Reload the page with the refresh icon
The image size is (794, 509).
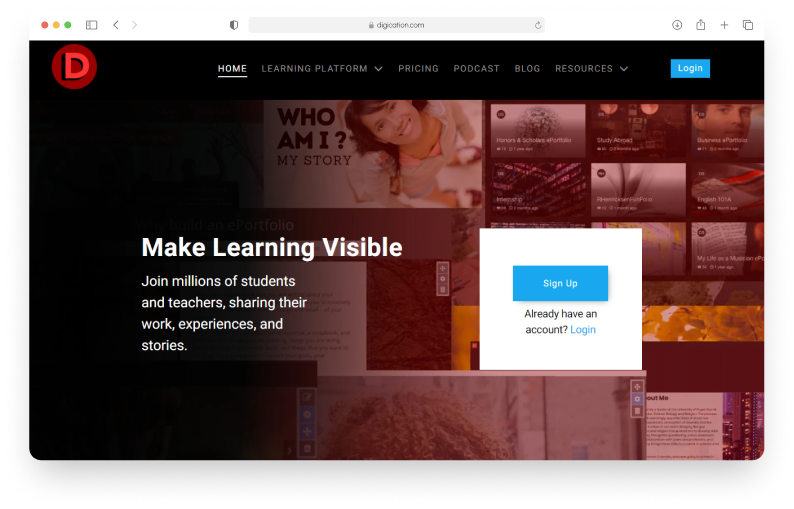[538, 25]
